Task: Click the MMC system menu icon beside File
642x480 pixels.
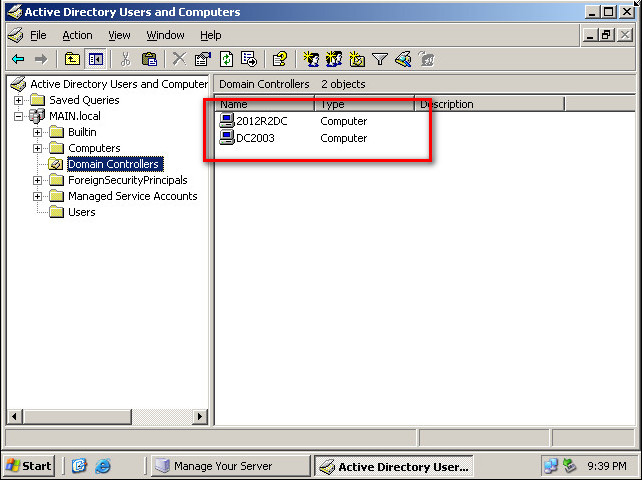Action: point(16,36)
